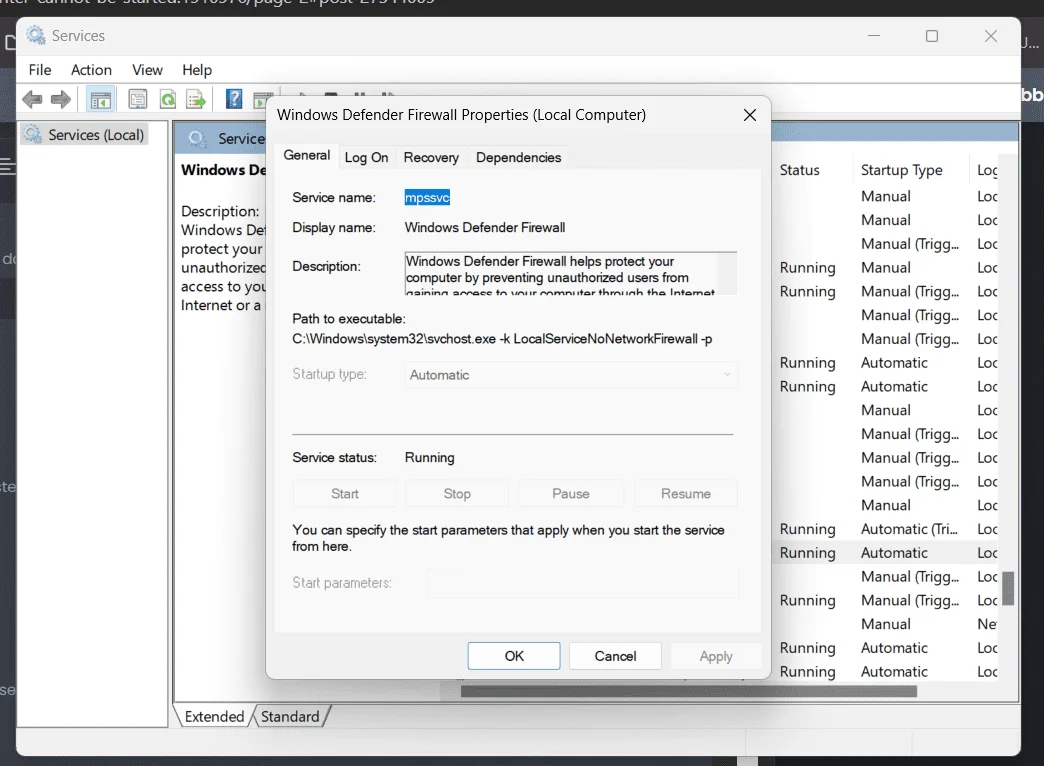Click the Start service button
1044x766 pixels.
[x=344, y=494]
